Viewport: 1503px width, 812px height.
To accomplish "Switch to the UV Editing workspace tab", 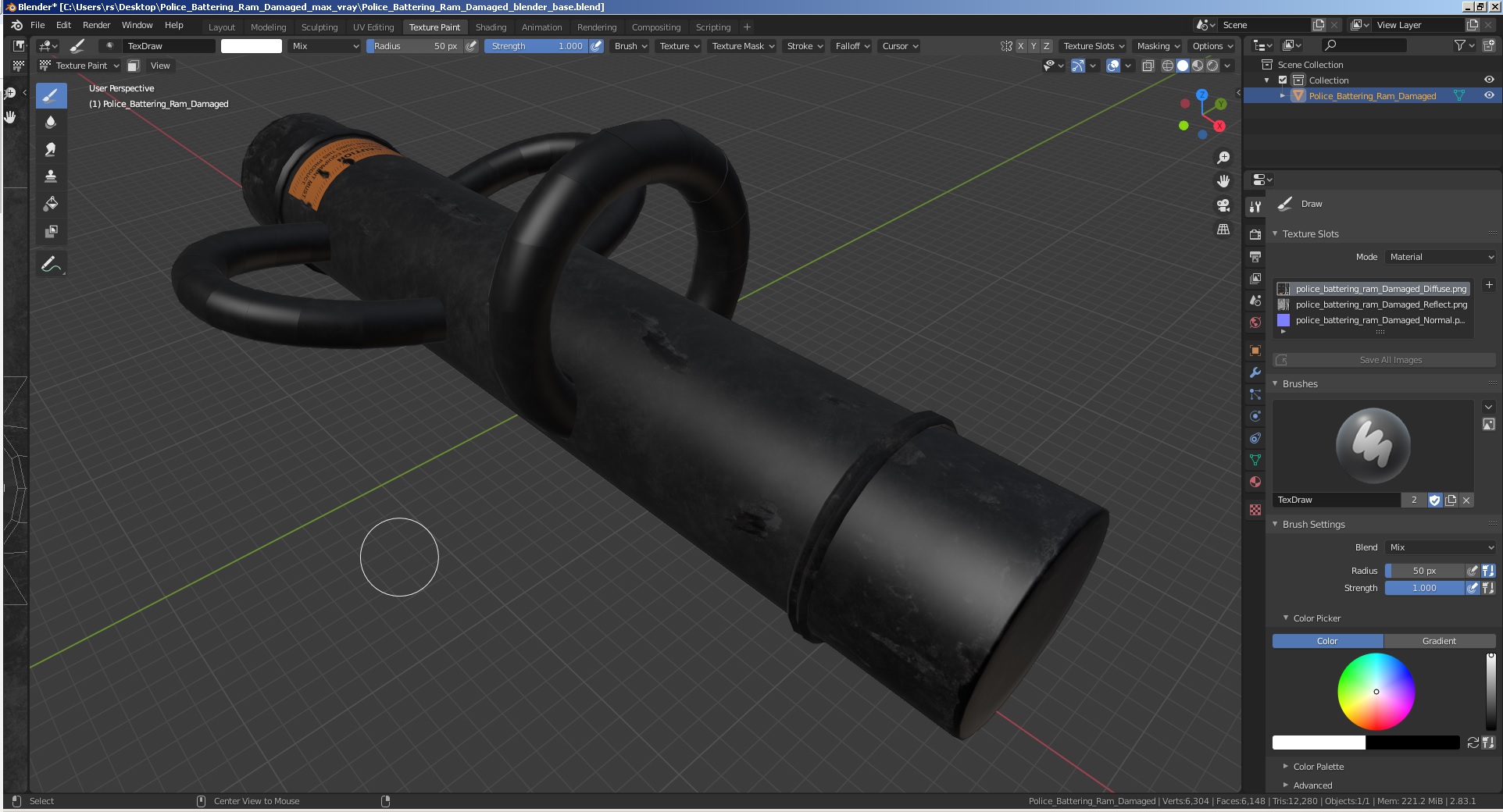I will click(x=373, y=27).
